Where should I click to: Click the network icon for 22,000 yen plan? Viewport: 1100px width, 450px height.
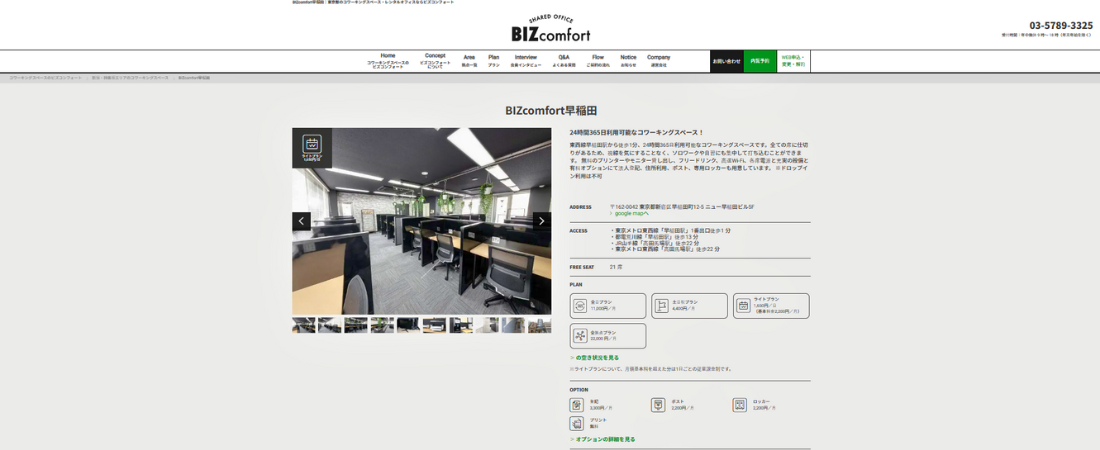(x=580, y=336)
